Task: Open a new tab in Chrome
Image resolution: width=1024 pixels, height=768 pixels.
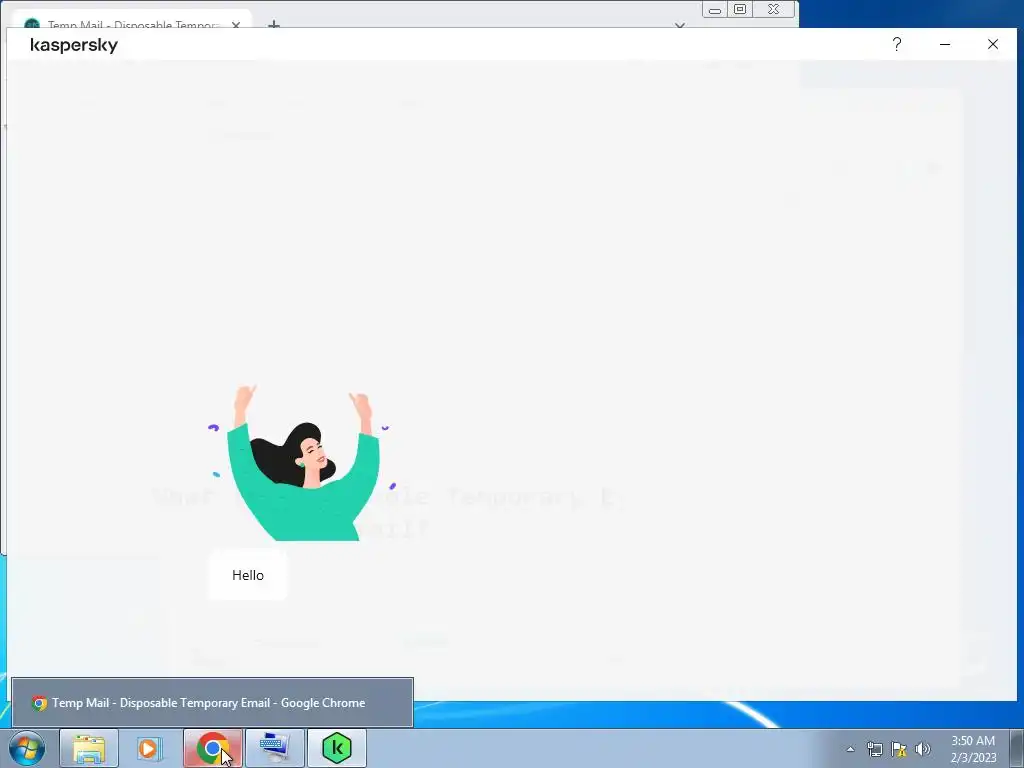Action: [x=274, y=25]
